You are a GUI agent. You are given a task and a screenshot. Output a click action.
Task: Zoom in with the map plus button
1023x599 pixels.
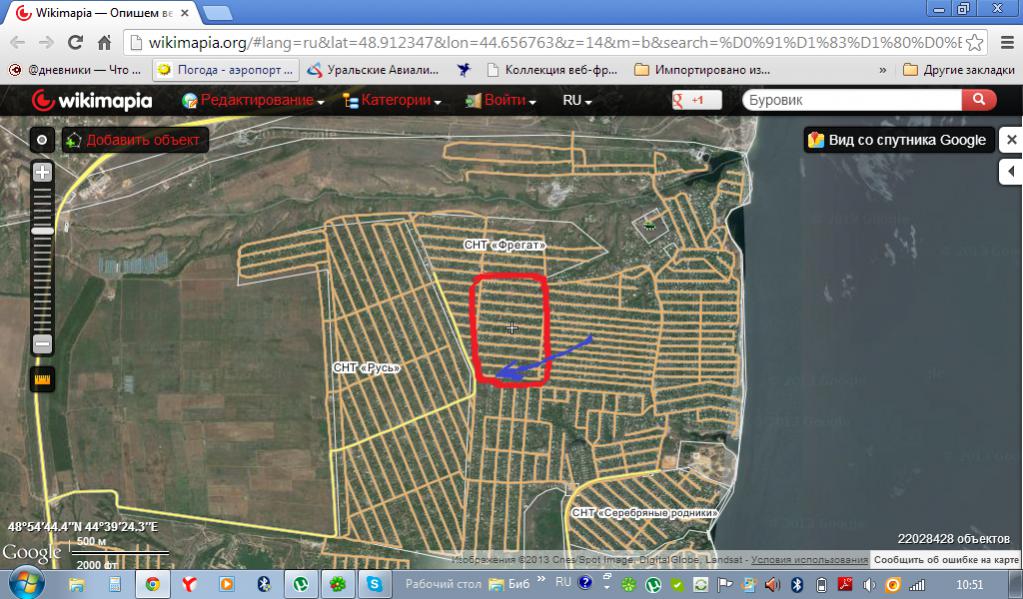(42, 172)
